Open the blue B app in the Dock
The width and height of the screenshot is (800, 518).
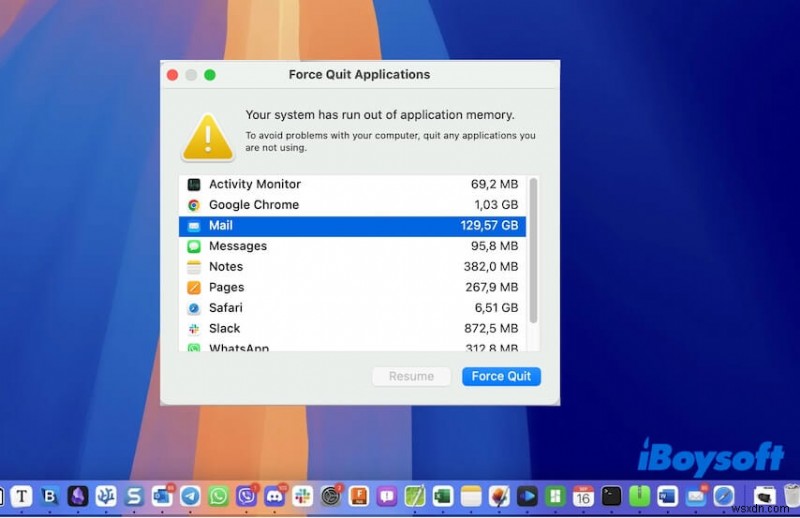pos(49,496)
